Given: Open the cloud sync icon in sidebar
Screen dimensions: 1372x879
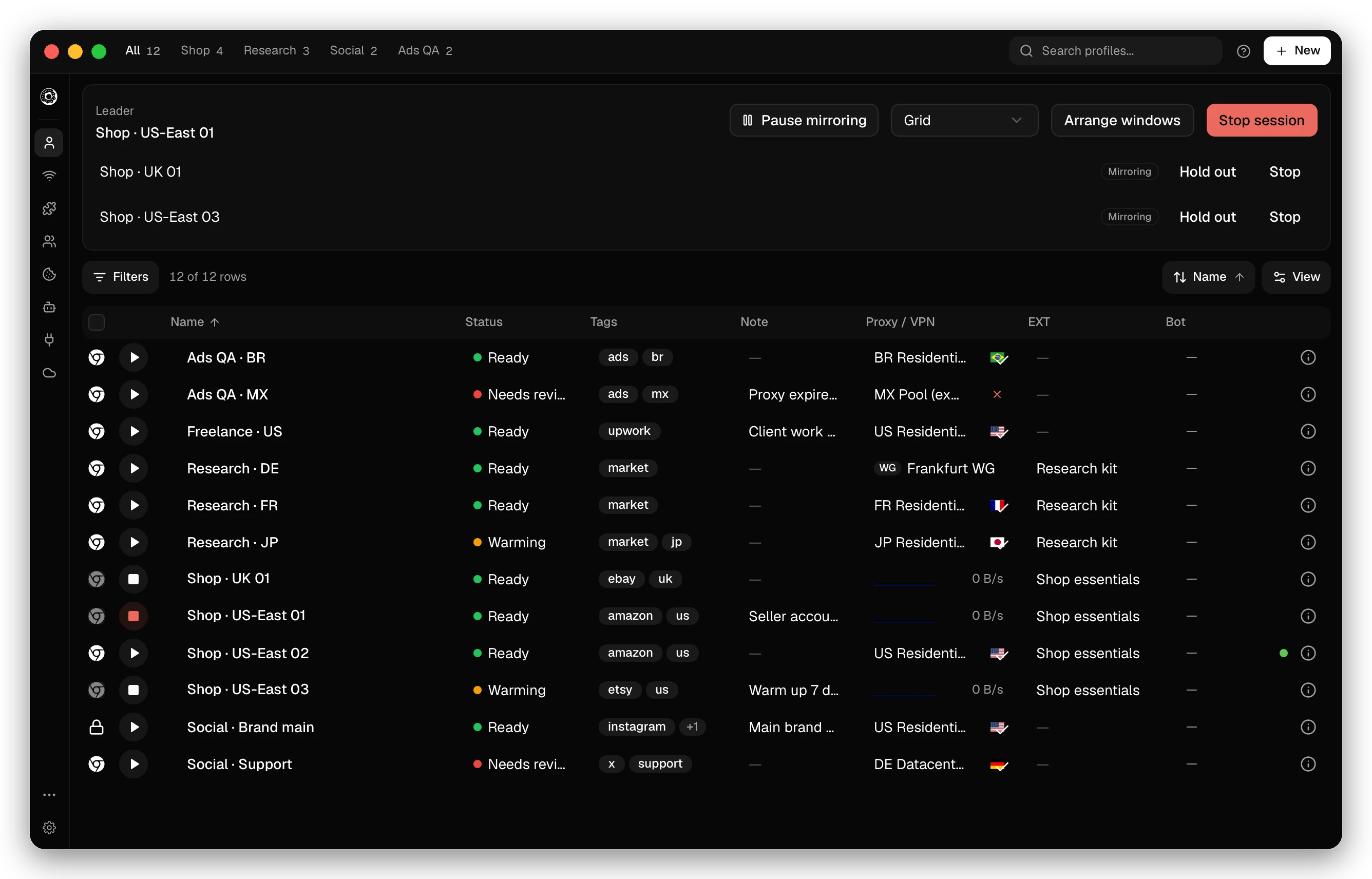Looking at the screenshot, I should [49, 373].
